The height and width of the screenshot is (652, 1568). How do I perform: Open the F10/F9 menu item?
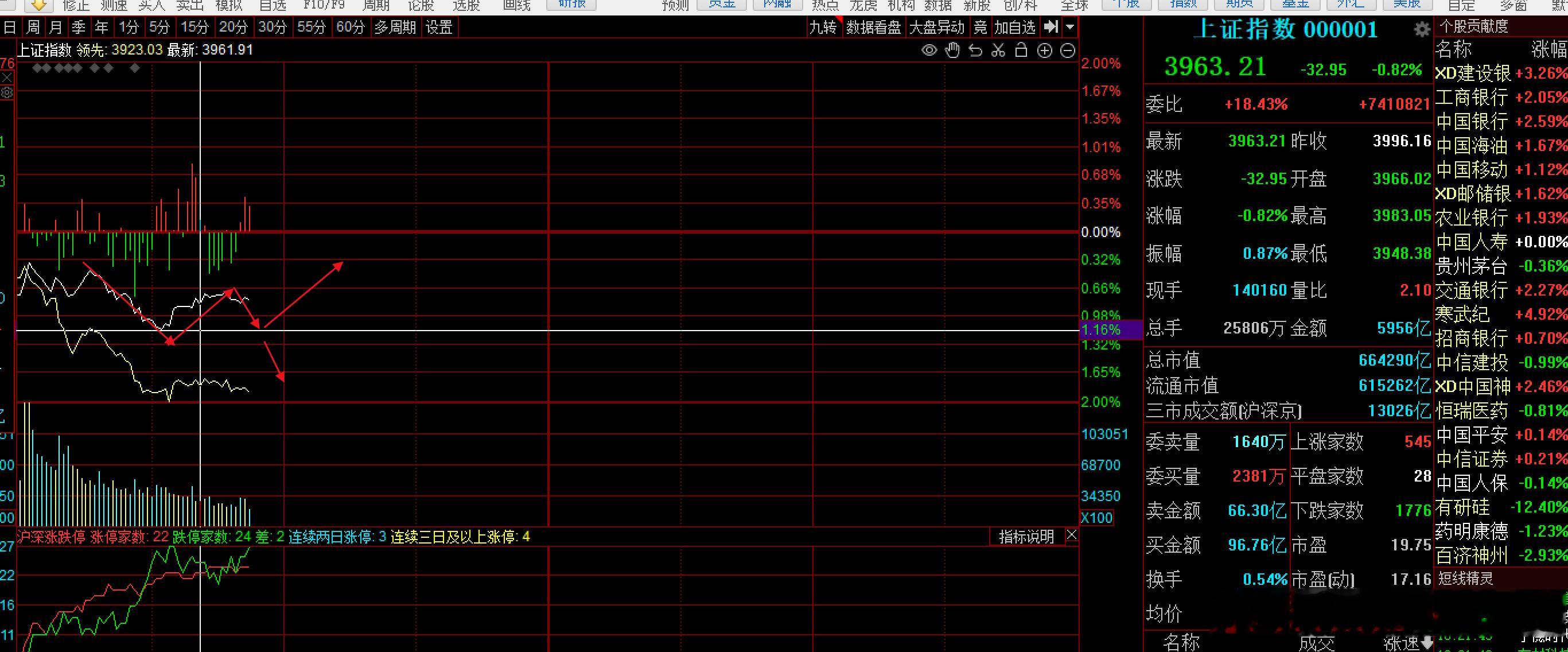coord(324,6)
